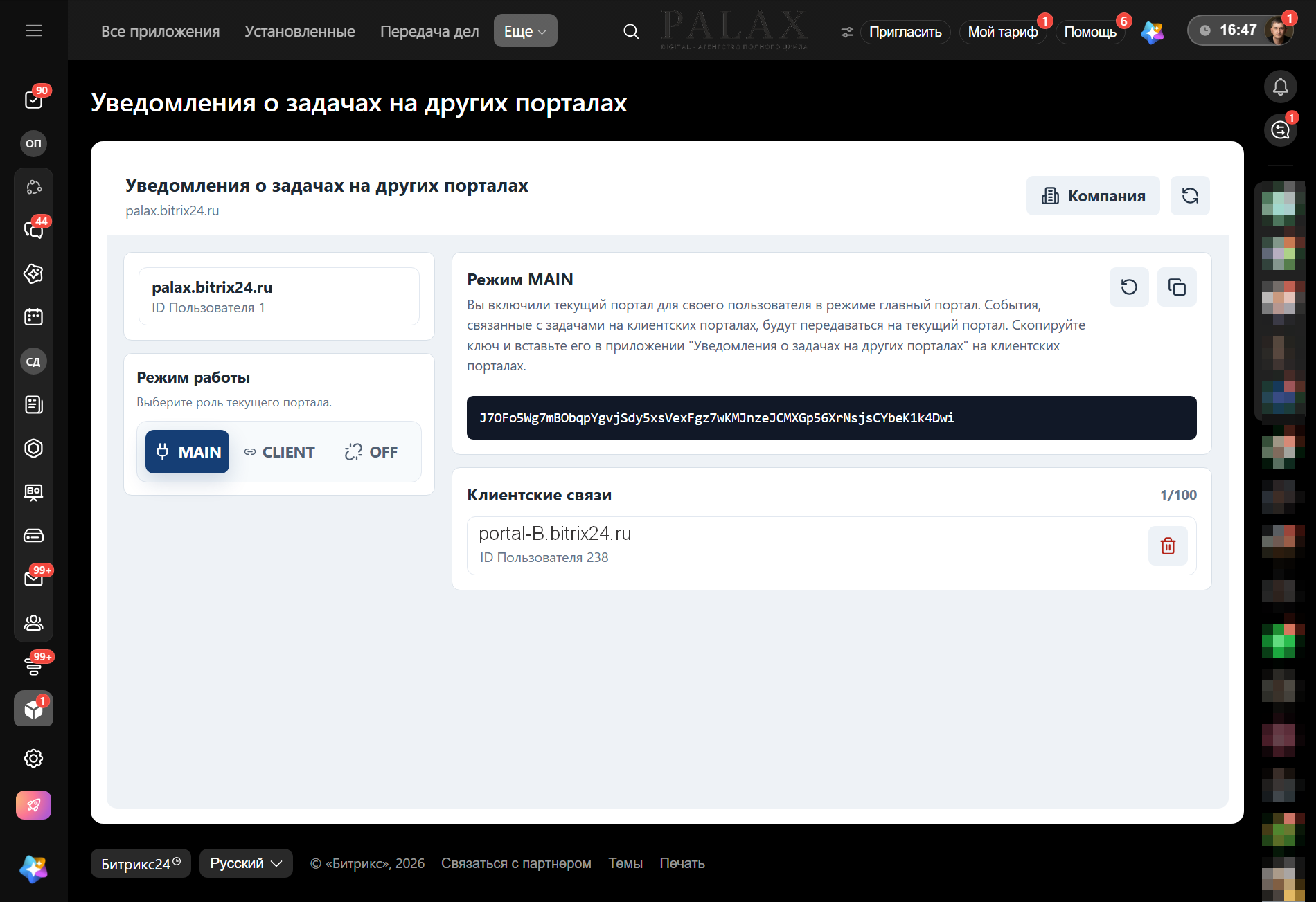Click the hexagon icon in sidebar
The image size is (1316, 902).
[33, 448]
